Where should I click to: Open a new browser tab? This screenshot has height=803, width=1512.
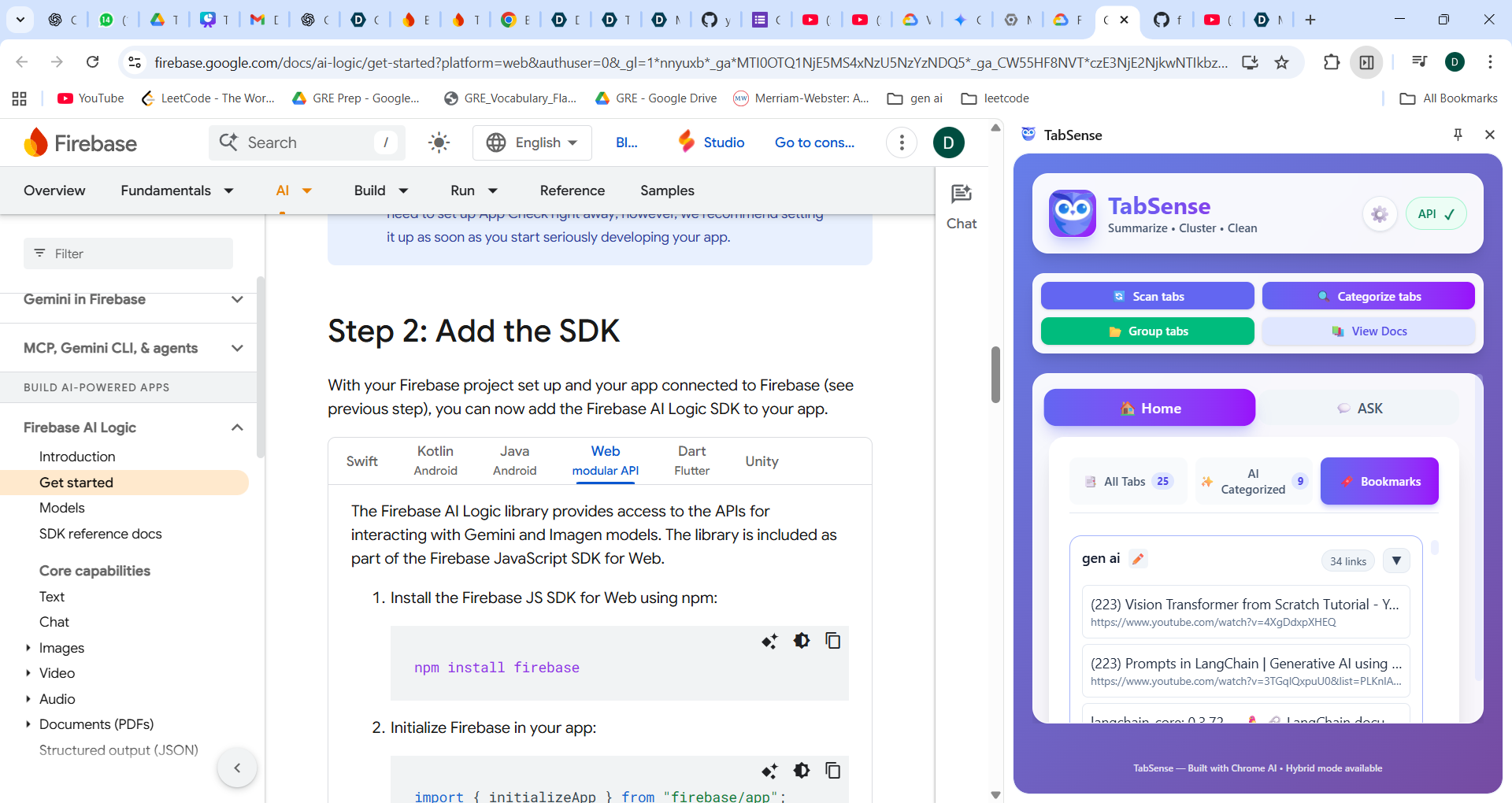1310,20
